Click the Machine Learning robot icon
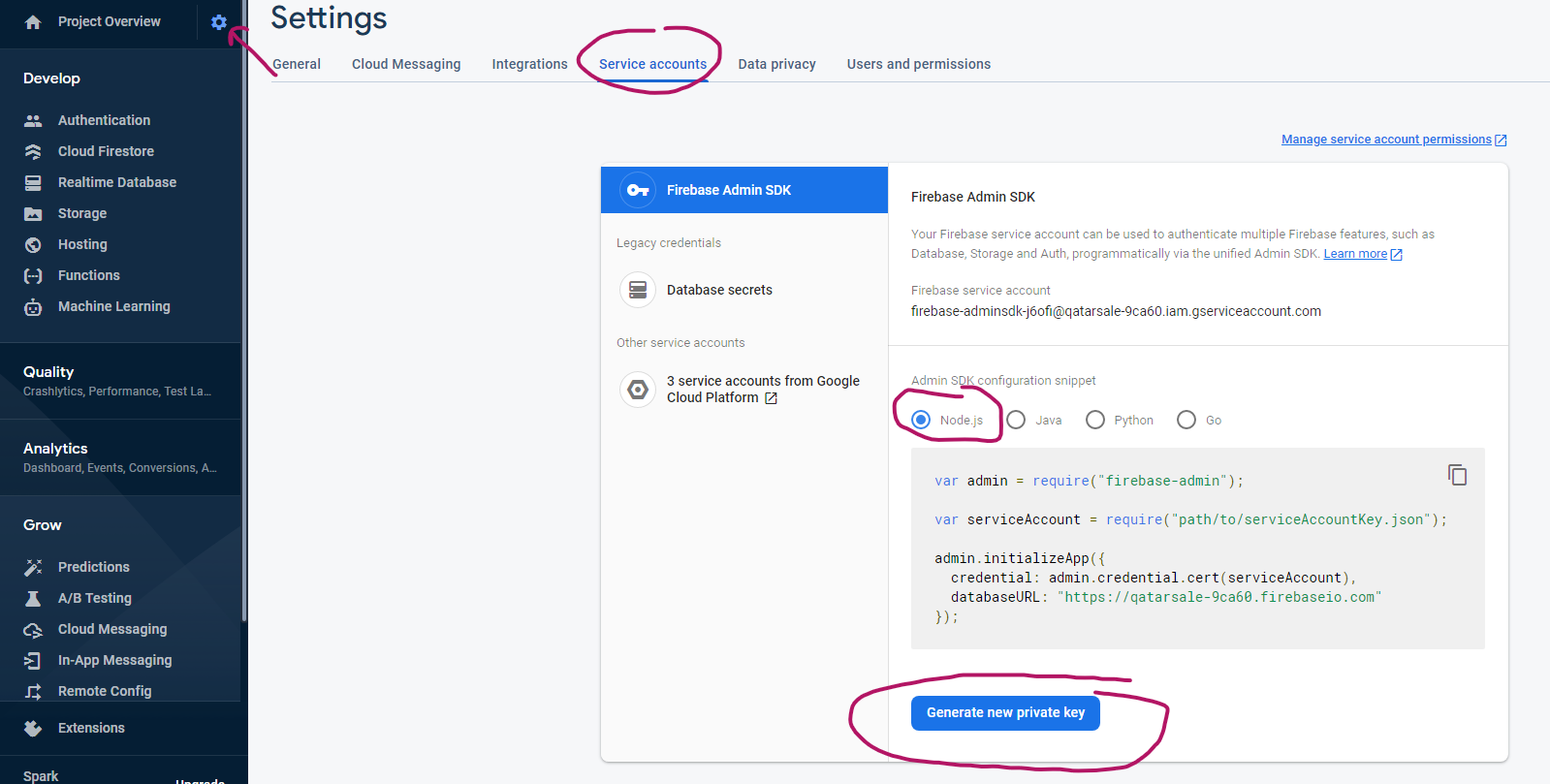Image resolution: width=1550 pixels, height=784 pixels. [x=33, y=307]
